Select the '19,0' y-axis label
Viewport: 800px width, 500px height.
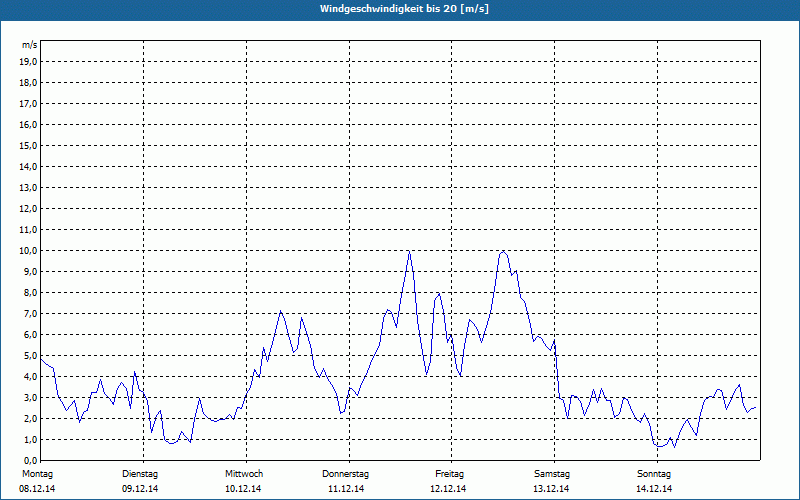coord(28,62)
